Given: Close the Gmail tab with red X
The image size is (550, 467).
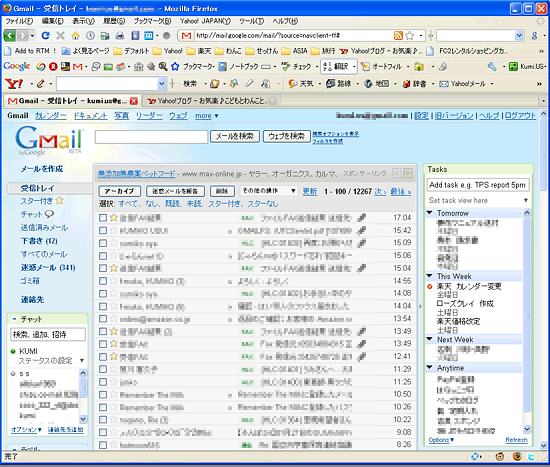Looking at the screenshot, I should pyautogui.click(x=134, y=101).
